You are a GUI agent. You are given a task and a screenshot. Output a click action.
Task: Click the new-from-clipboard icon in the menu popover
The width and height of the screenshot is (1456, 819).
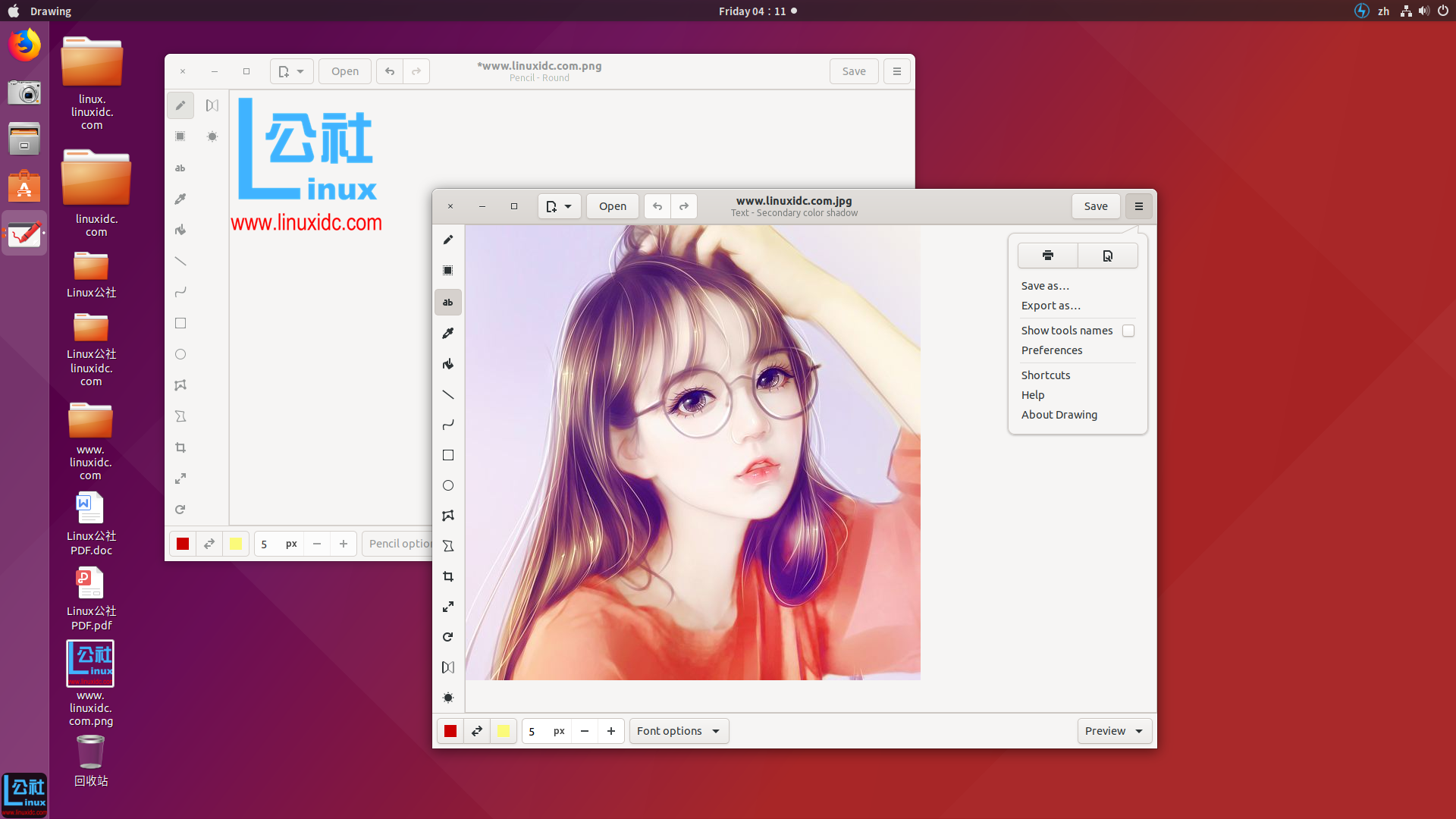coord(1108,256)
